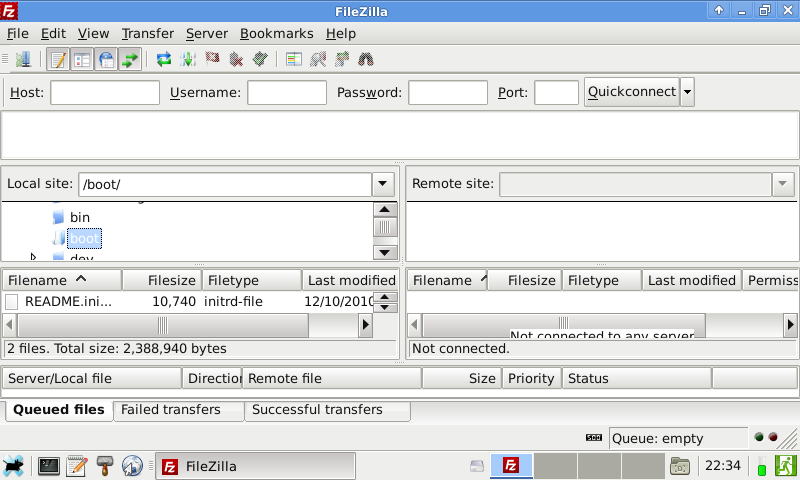Open the Site Manager icon
800x480 pixels.
(x=23, y=59)
